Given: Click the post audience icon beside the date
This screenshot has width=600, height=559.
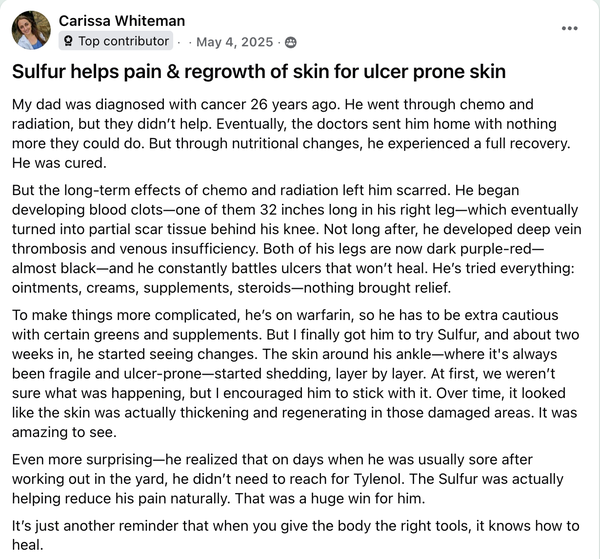Looking at the screenshot, I should [x=291, y=42].
